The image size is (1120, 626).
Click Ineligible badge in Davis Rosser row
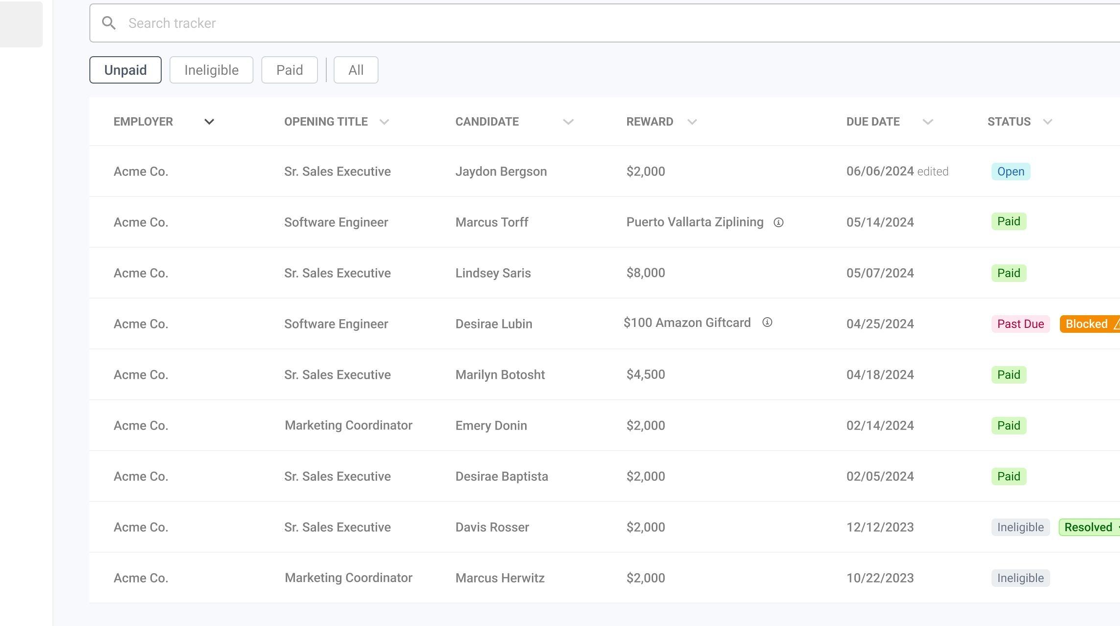[x=1020, y=527]
